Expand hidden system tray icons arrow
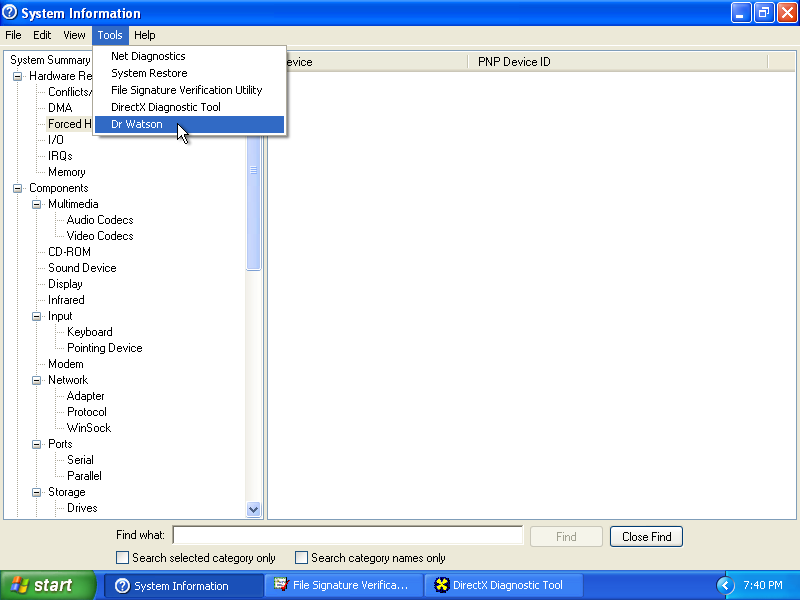This screenshot has height=600, width=800. tap(726, 585)
